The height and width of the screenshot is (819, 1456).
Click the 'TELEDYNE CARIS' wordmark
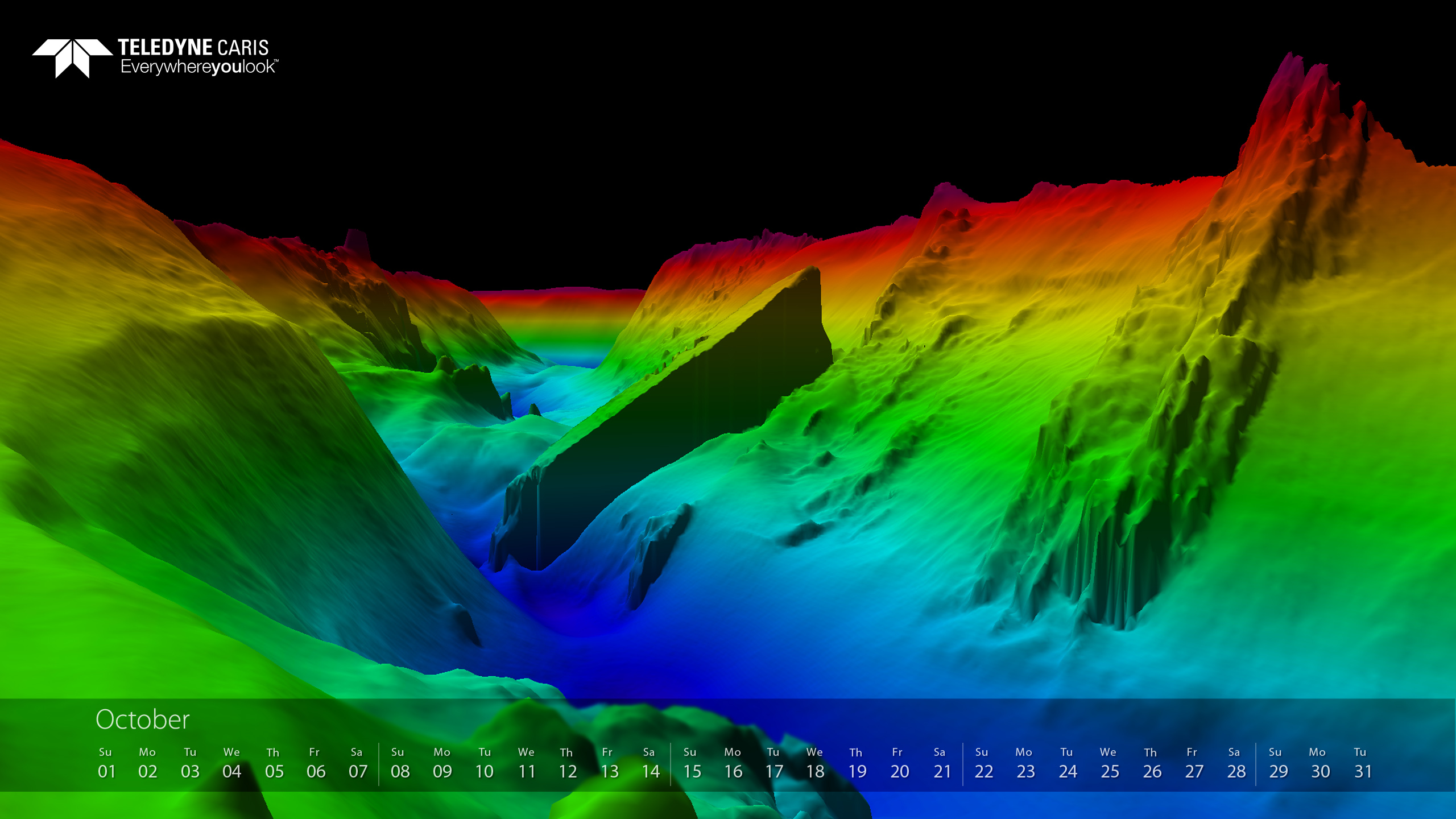[193, 48]
